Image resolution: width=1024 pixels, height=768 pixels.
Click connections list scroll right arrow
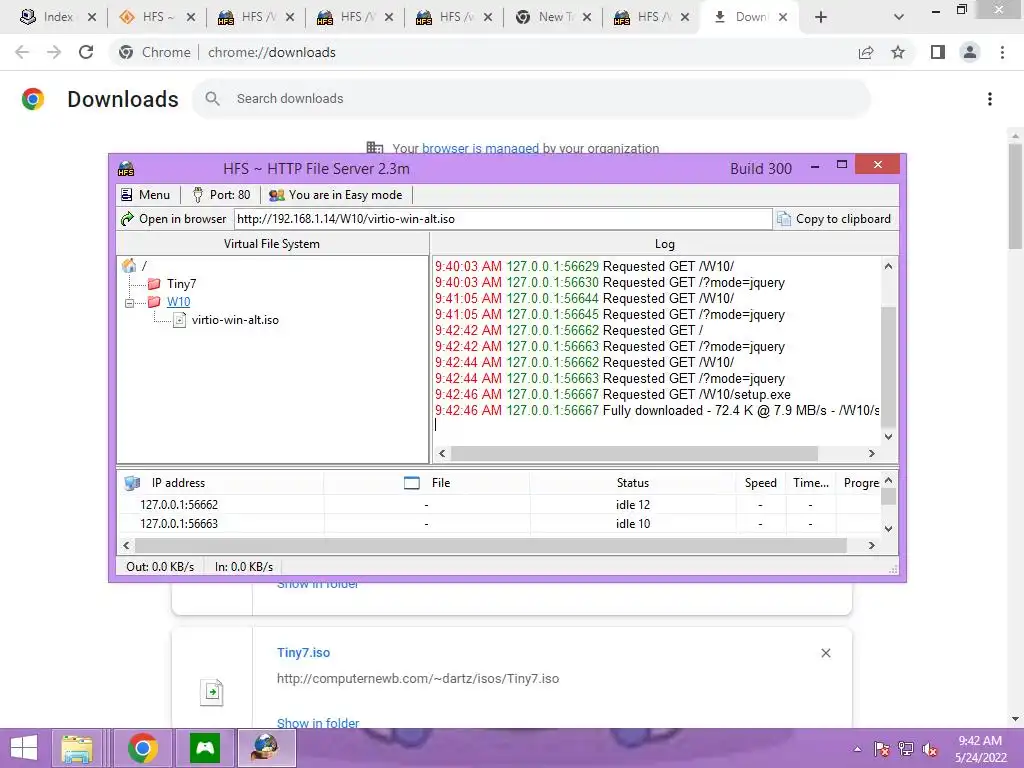[x=871, y=545]
